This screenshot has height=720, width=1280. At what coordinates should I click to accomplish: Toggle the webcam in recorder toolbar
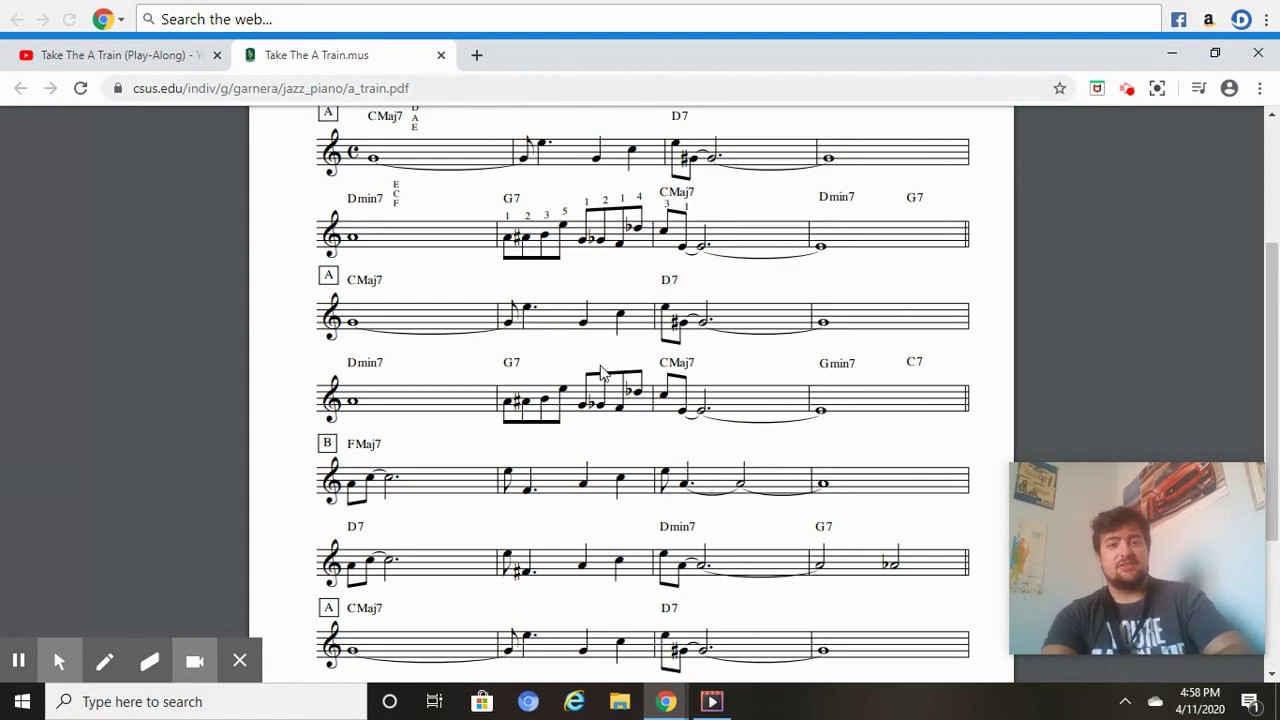pyautogui.click(x=195, y=661)
